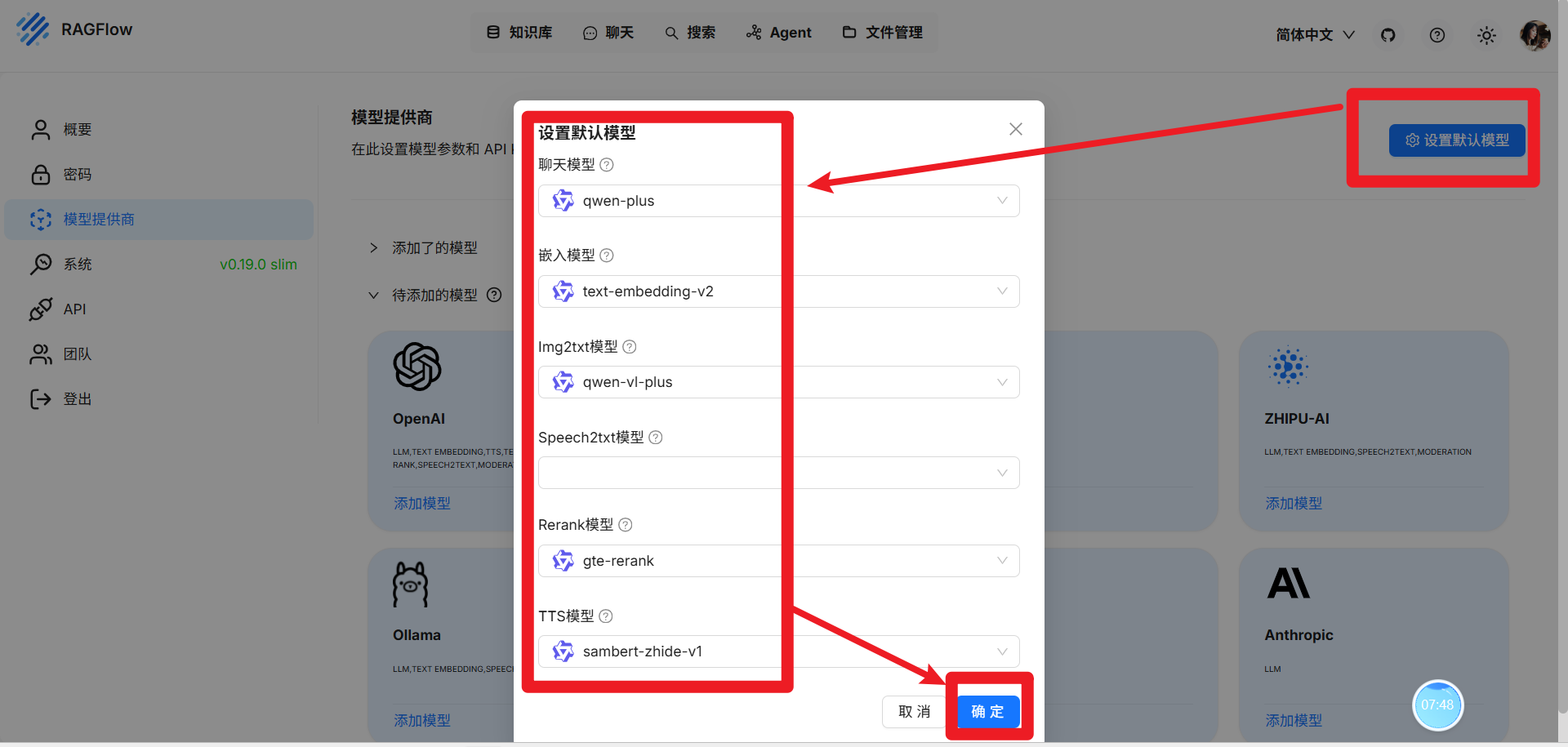Go to the Agent tab

point(779,33)
